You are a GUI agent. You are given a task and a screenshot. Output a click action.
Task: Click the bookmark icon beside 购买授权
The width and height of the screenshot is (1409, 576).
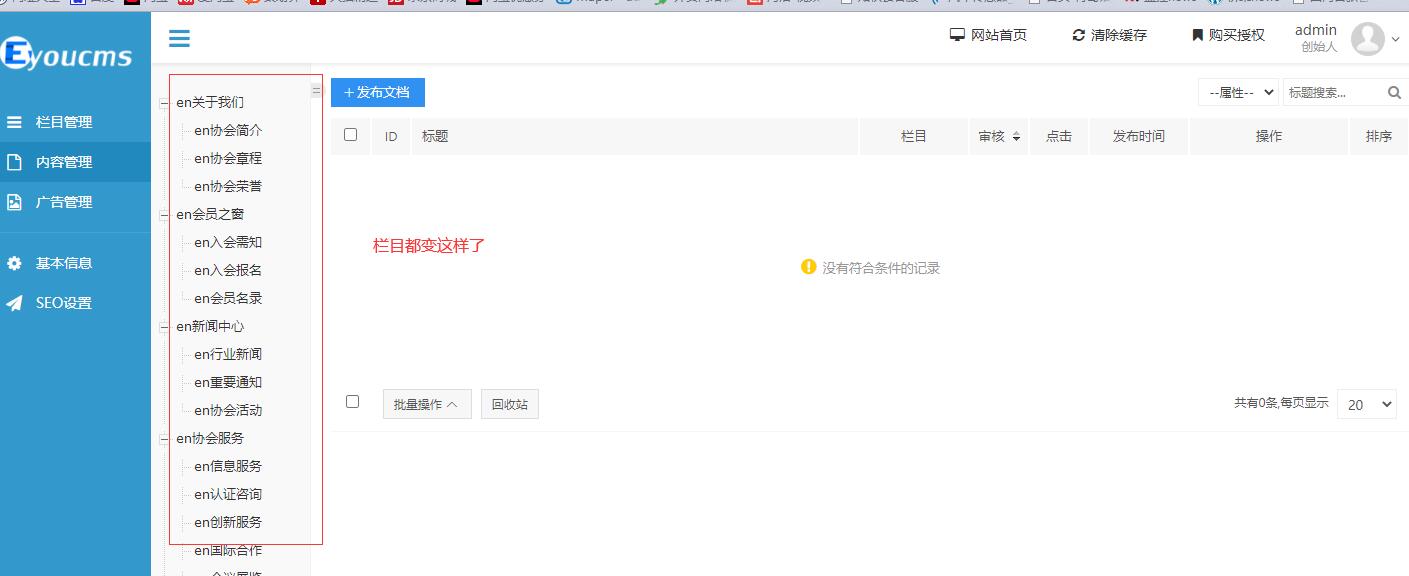1197,35
